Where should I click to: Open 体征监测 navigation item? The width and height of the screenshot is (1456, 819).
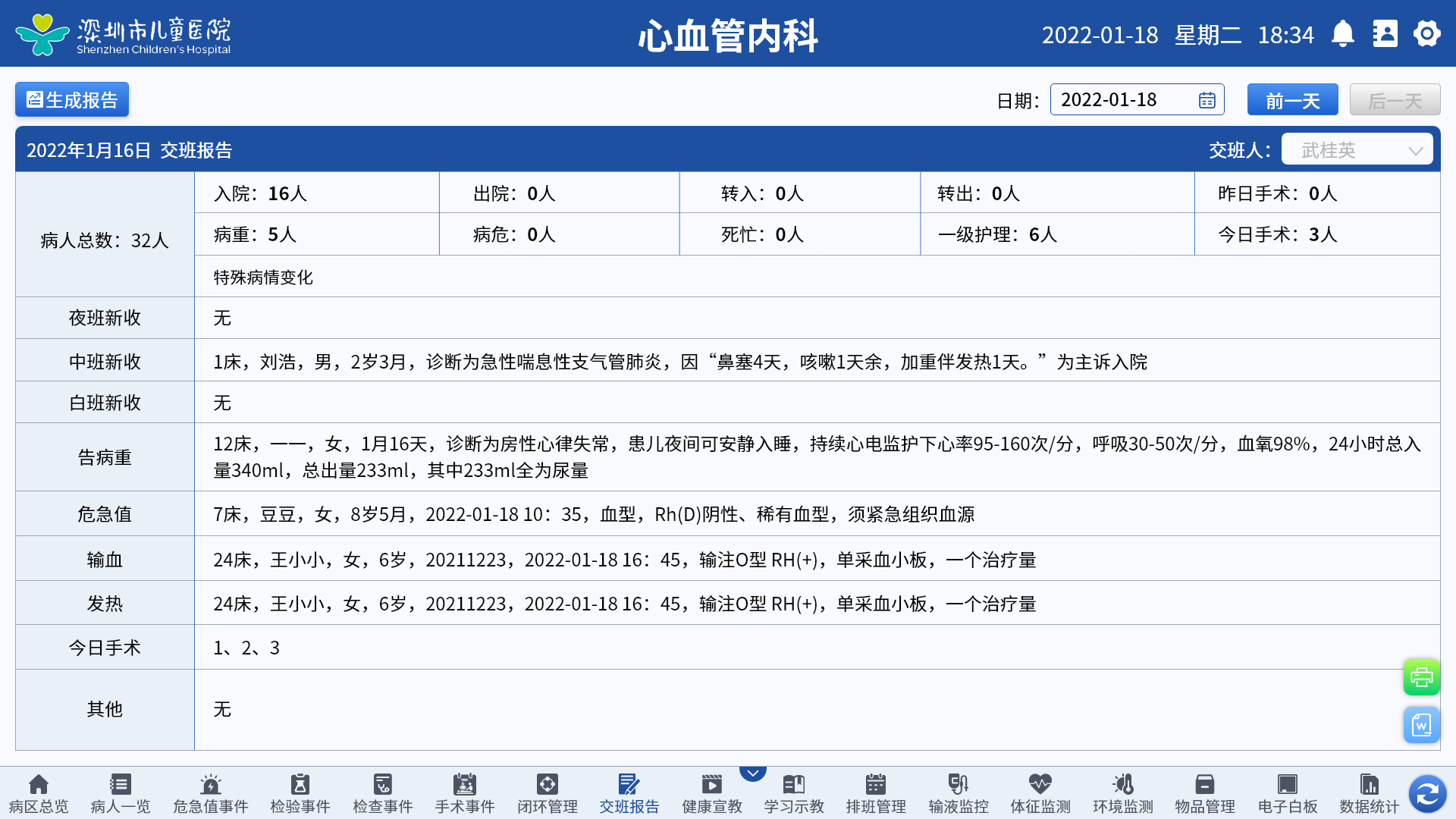click(x=1040, y=793)
